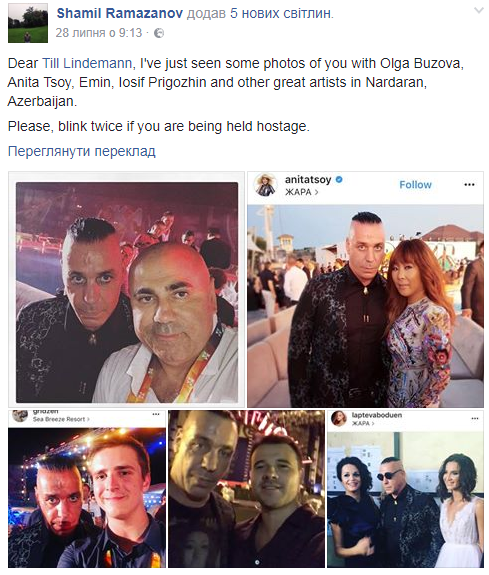This screenshot has height=575, width=489.
Task: Click the anitatsoy avatar icon
Action: coord(266,185)
